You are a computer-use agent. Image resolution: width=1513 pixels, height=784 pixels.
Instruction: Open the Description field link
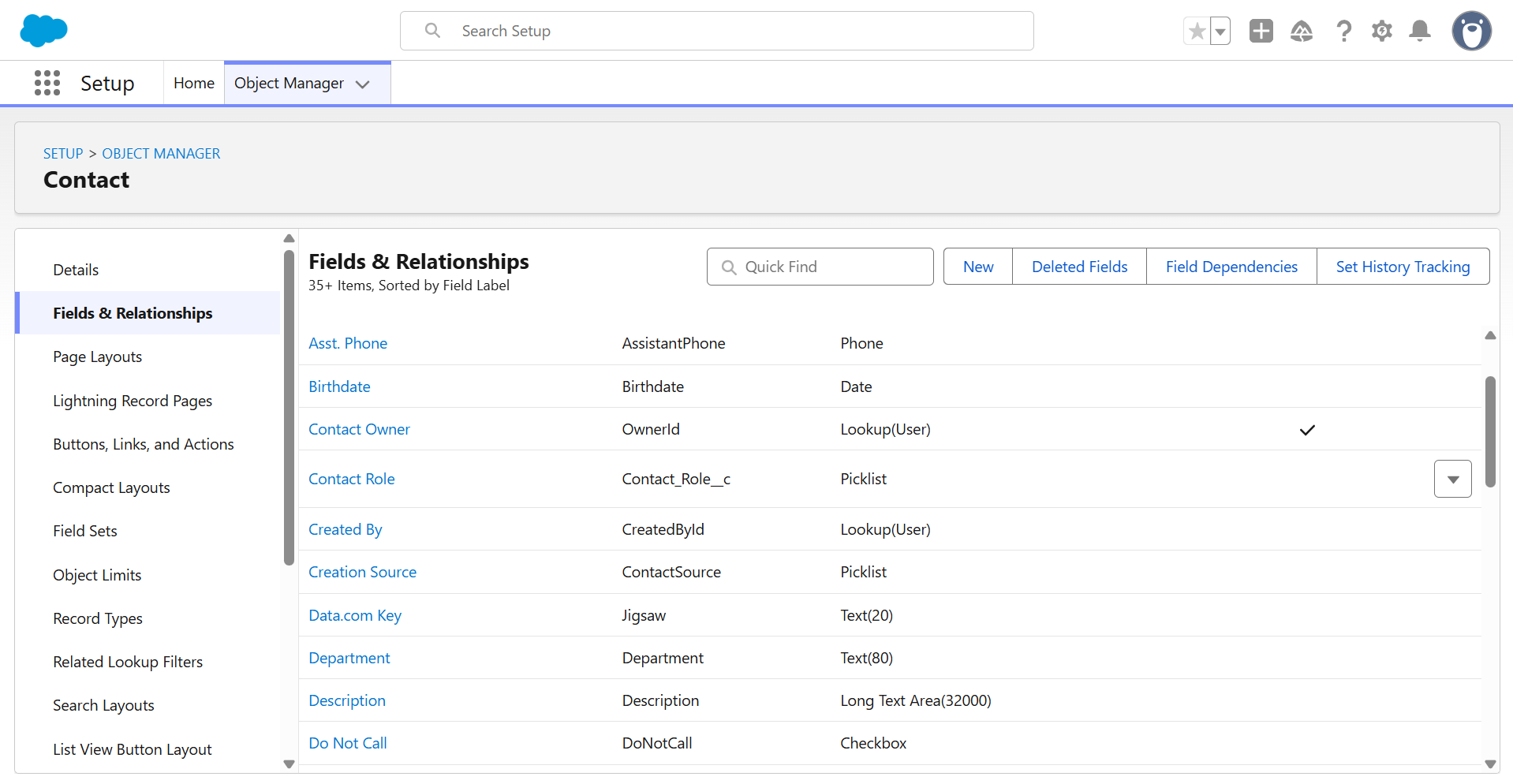click(347, 700)
